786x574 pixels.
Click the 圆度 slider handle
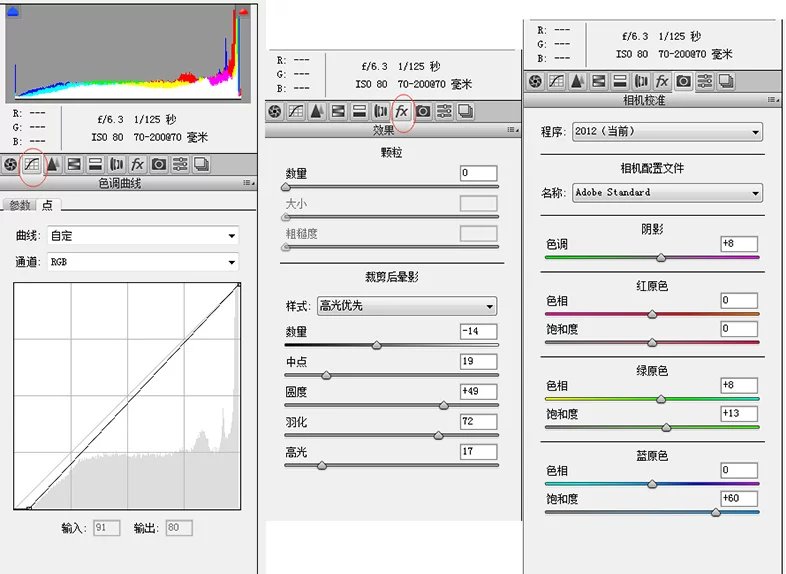[444, 405]
